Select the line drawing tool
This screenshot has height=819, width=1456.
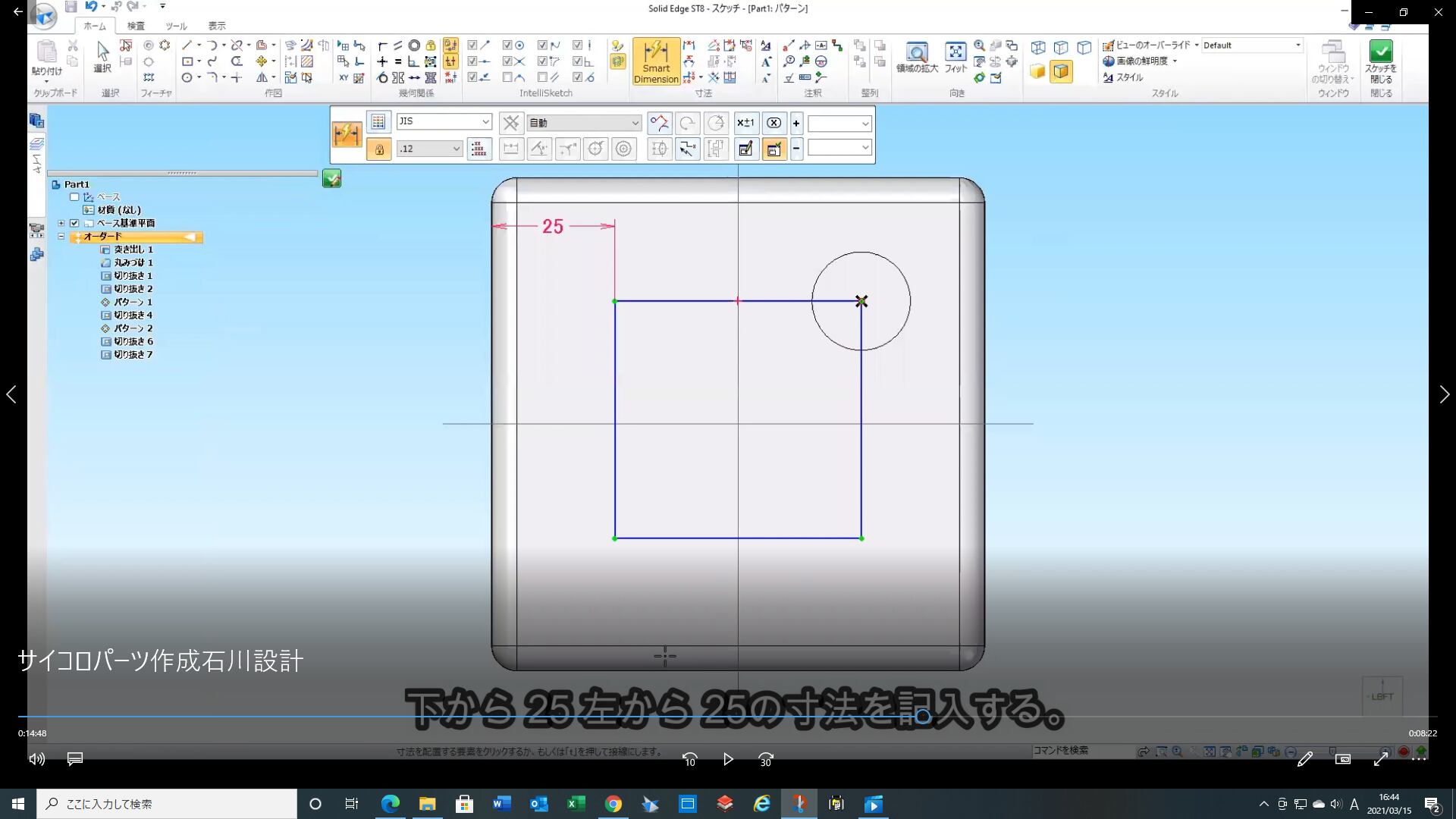coord(187,45)
